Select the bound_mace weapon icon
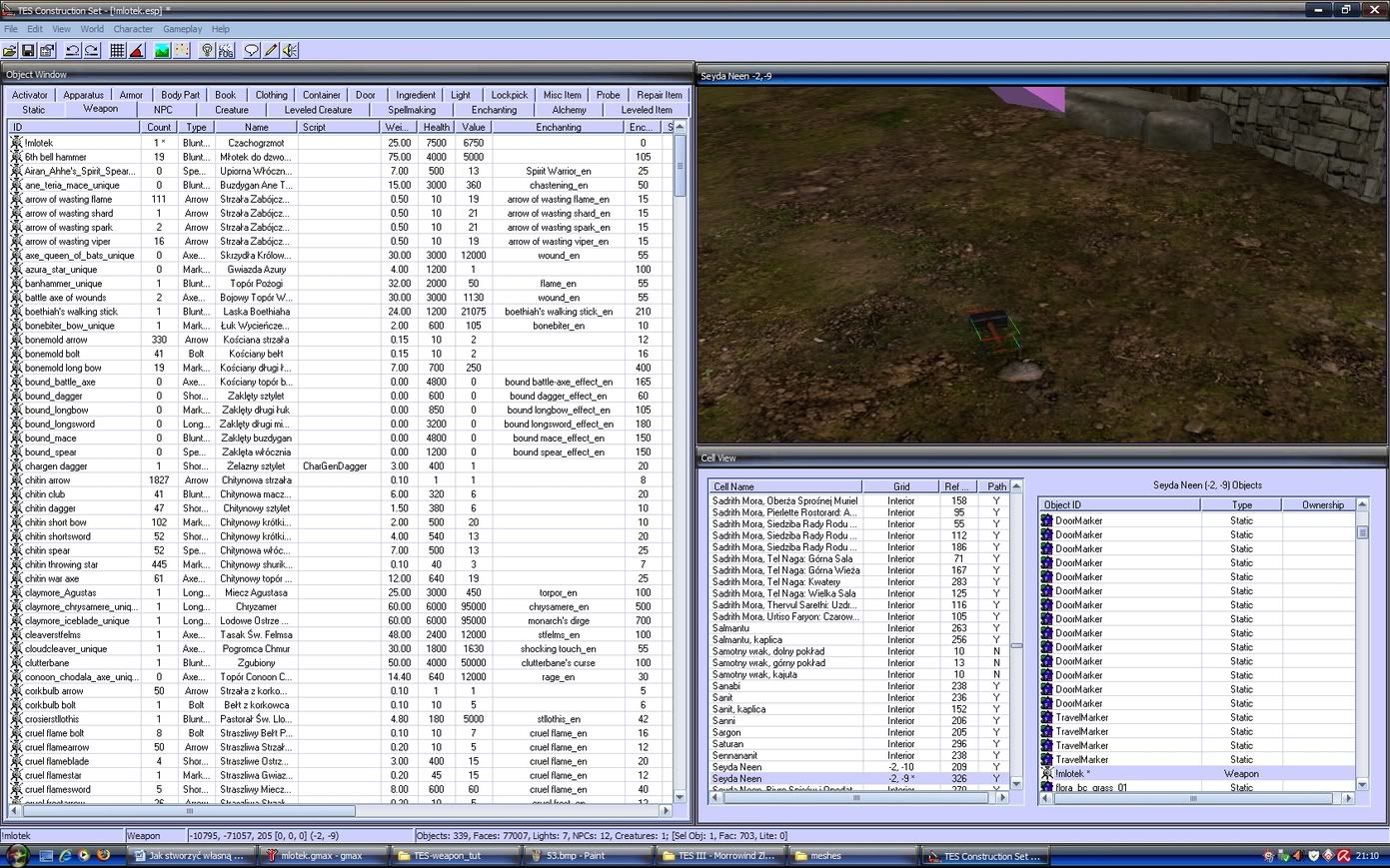This screenshot has width=1390, height=868. 16,437
